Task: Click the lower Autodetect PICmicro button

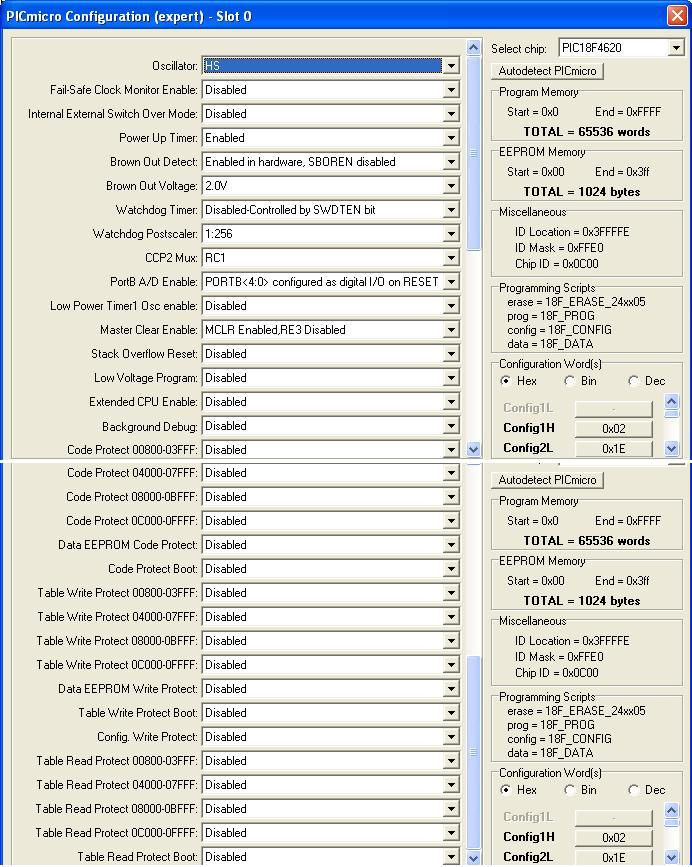Action: [547, 480]
